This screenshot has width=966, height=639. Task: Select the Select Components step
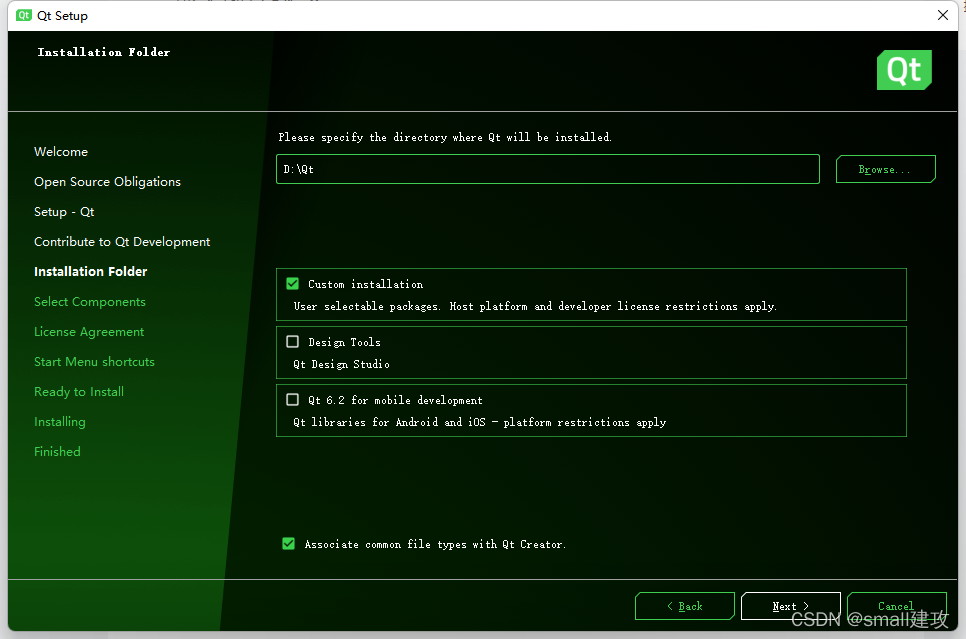coord(90,301)
